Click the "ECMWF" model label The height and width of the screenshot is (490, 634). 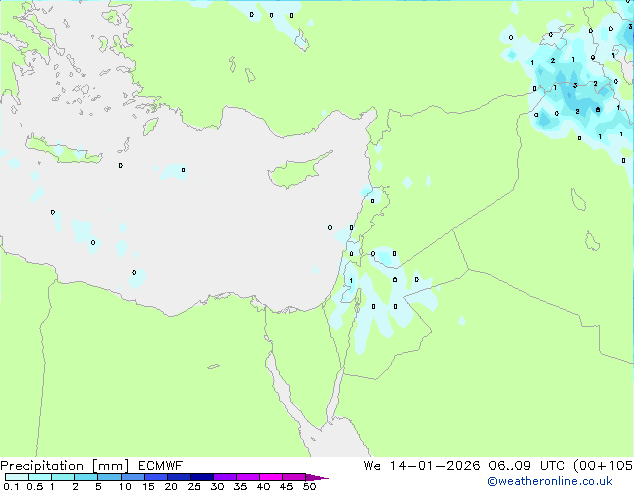pyautogui.click(x=161, y=466)
